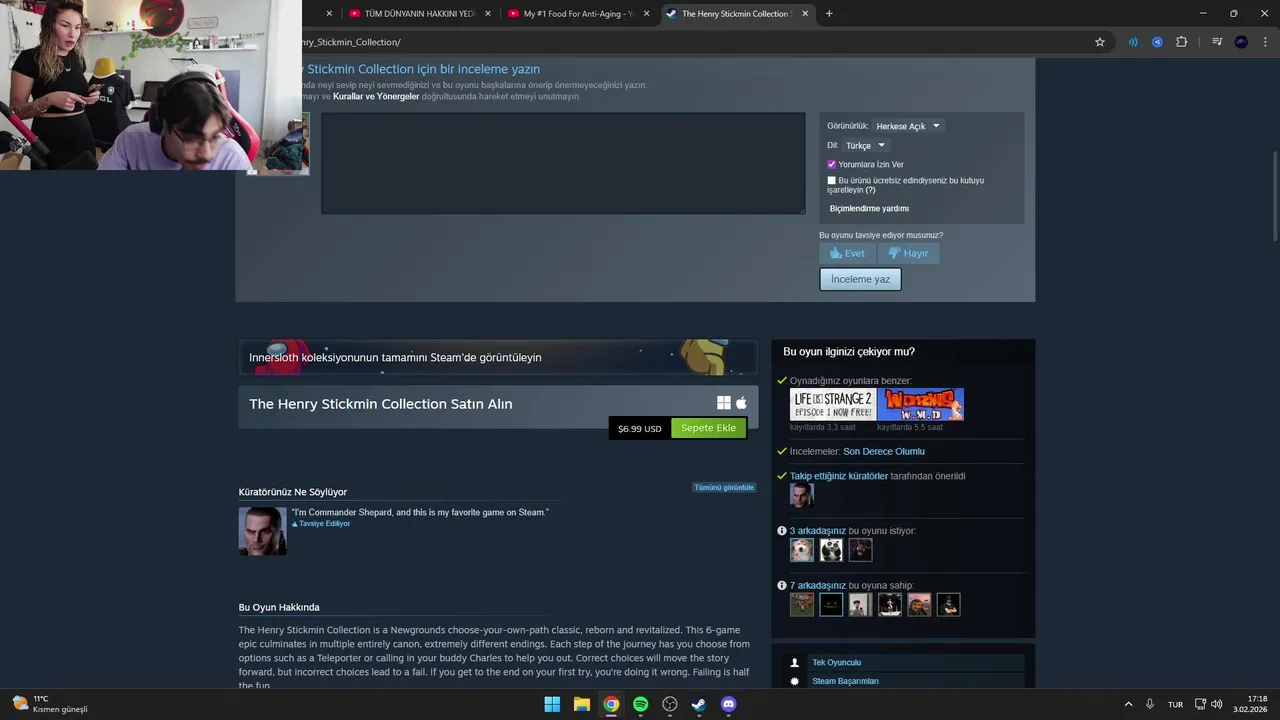Click the $6.99 USD price label
Screen dimensions: 1280x720
pos(640,429)
